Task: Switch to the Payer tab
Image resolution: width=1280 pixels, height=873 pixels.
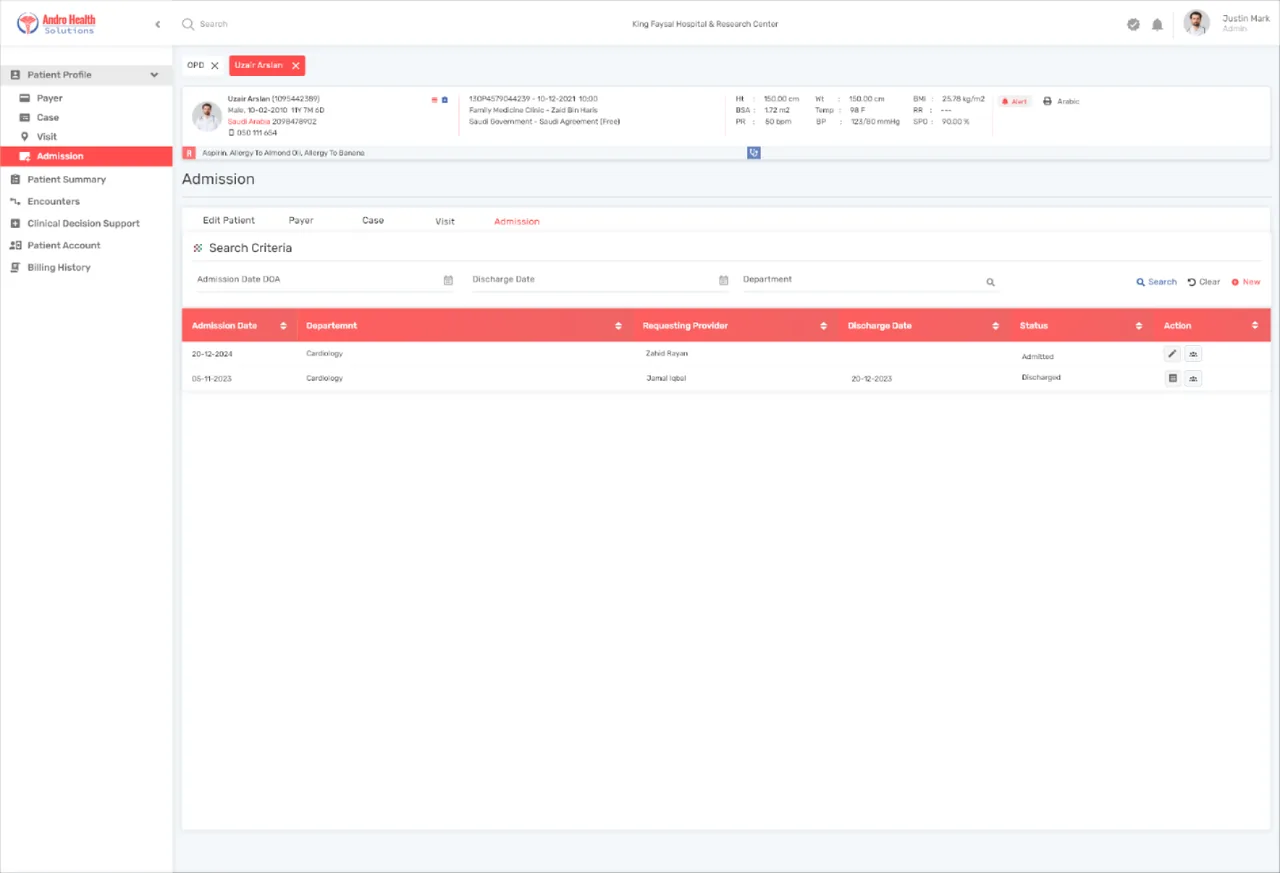Action: pos(301,221)
